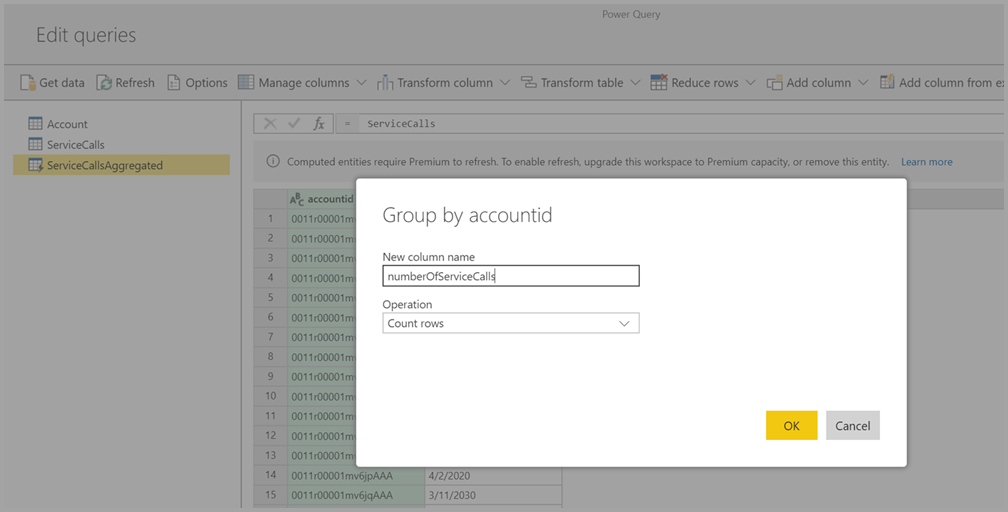Click the Reduce rows icon

659,83
